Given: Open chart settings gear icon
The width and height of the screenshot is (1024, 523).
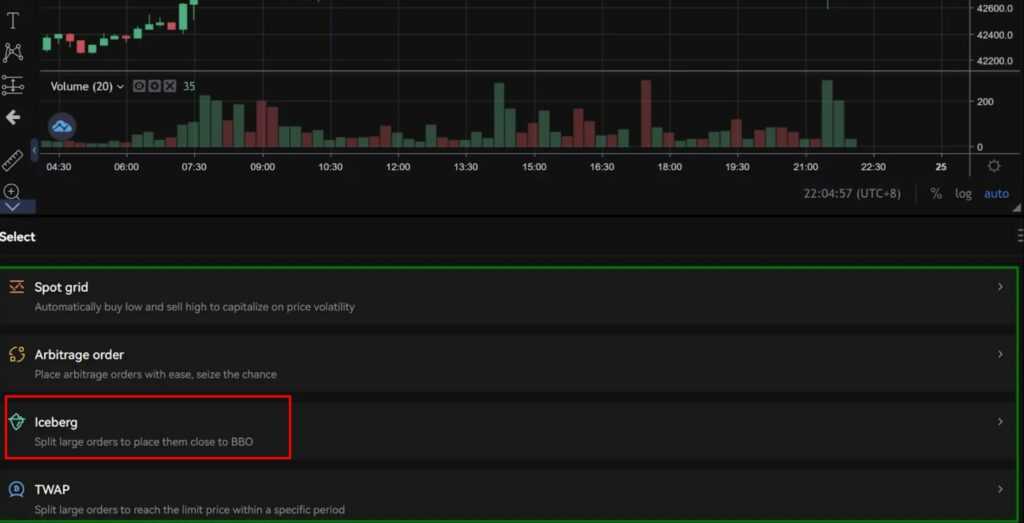Looking at the screenshot, I should coord(993,166).
